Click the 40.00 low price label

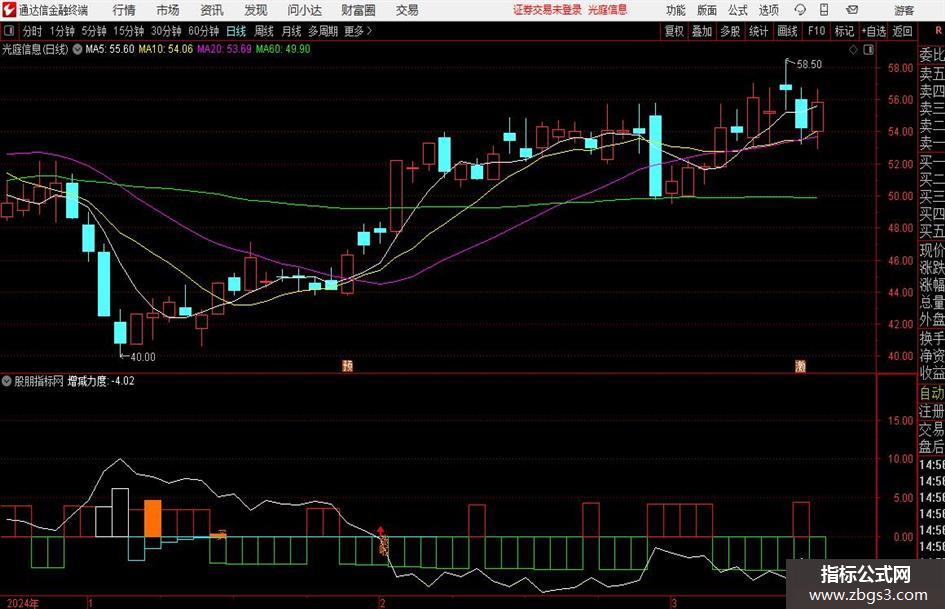[143, 357]
